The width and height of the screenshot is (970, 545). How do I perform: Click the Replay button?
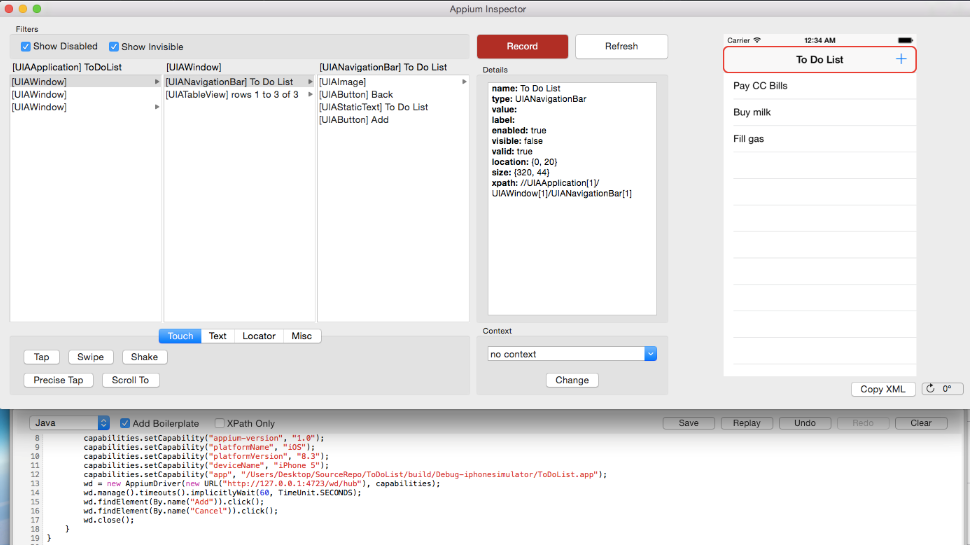(x=747, y=423)
